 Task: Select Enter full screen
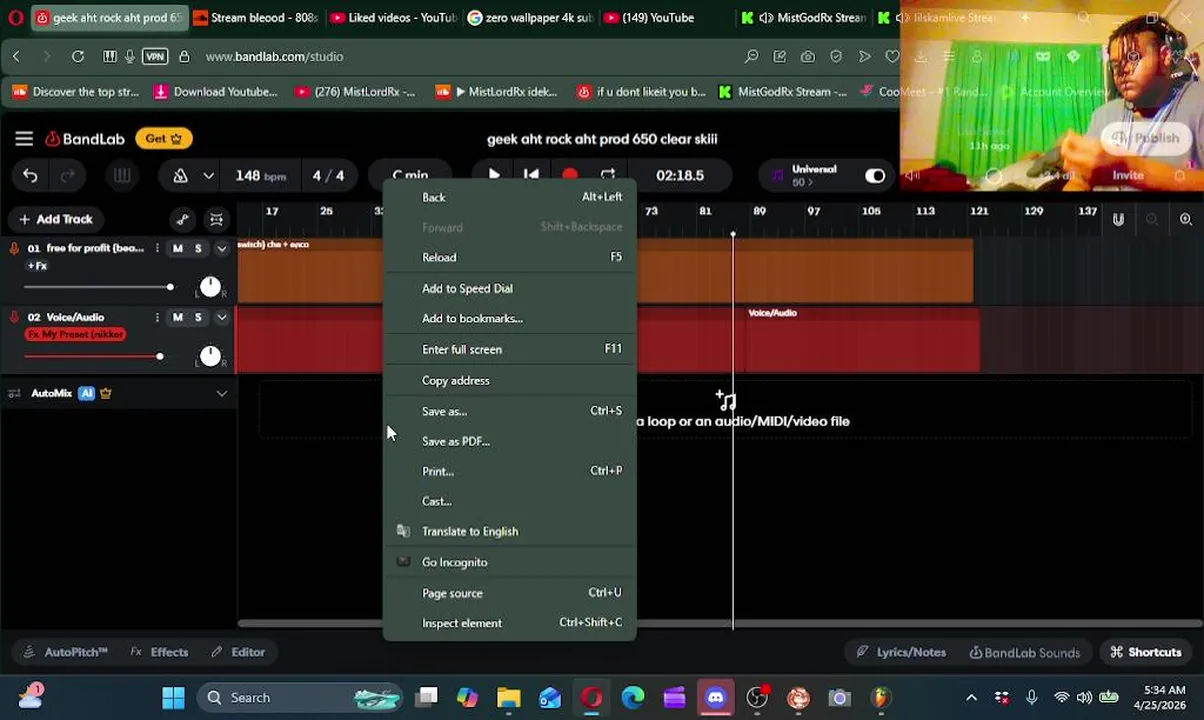(509, 349)
